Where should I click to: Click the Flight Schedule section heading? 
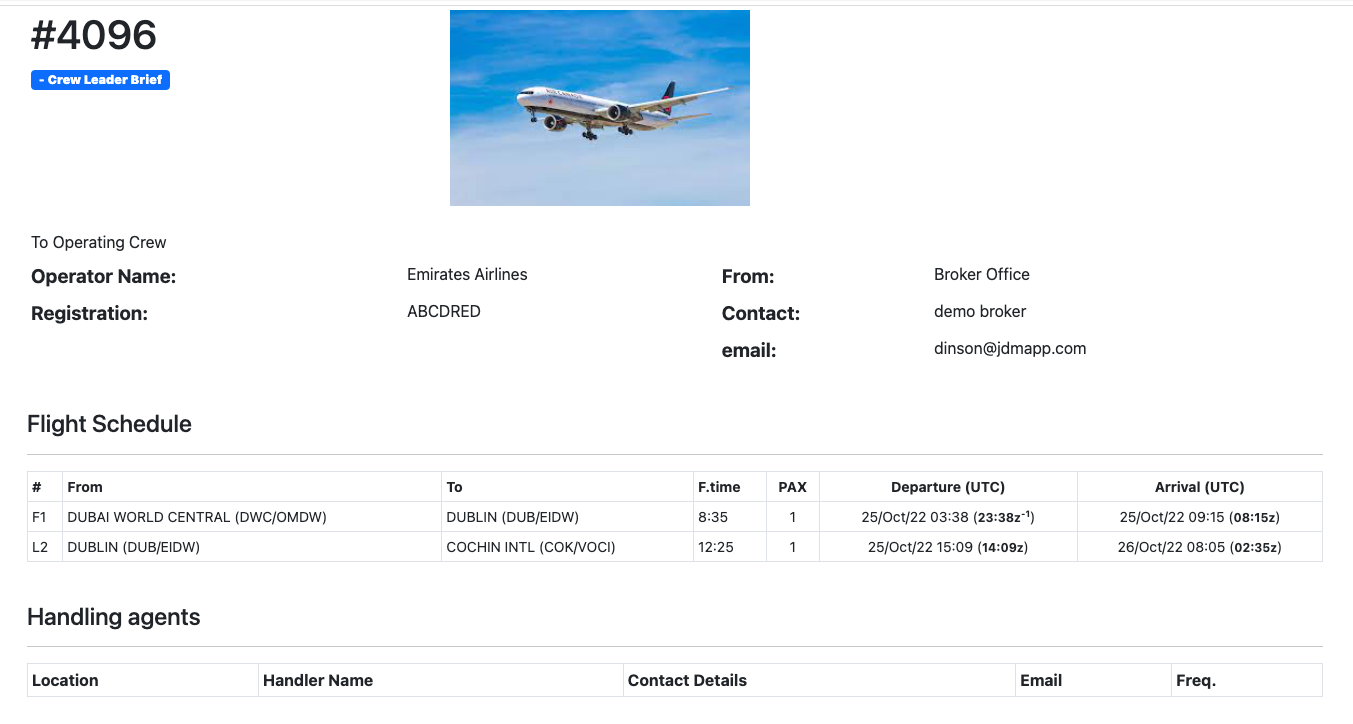point(109,424)
